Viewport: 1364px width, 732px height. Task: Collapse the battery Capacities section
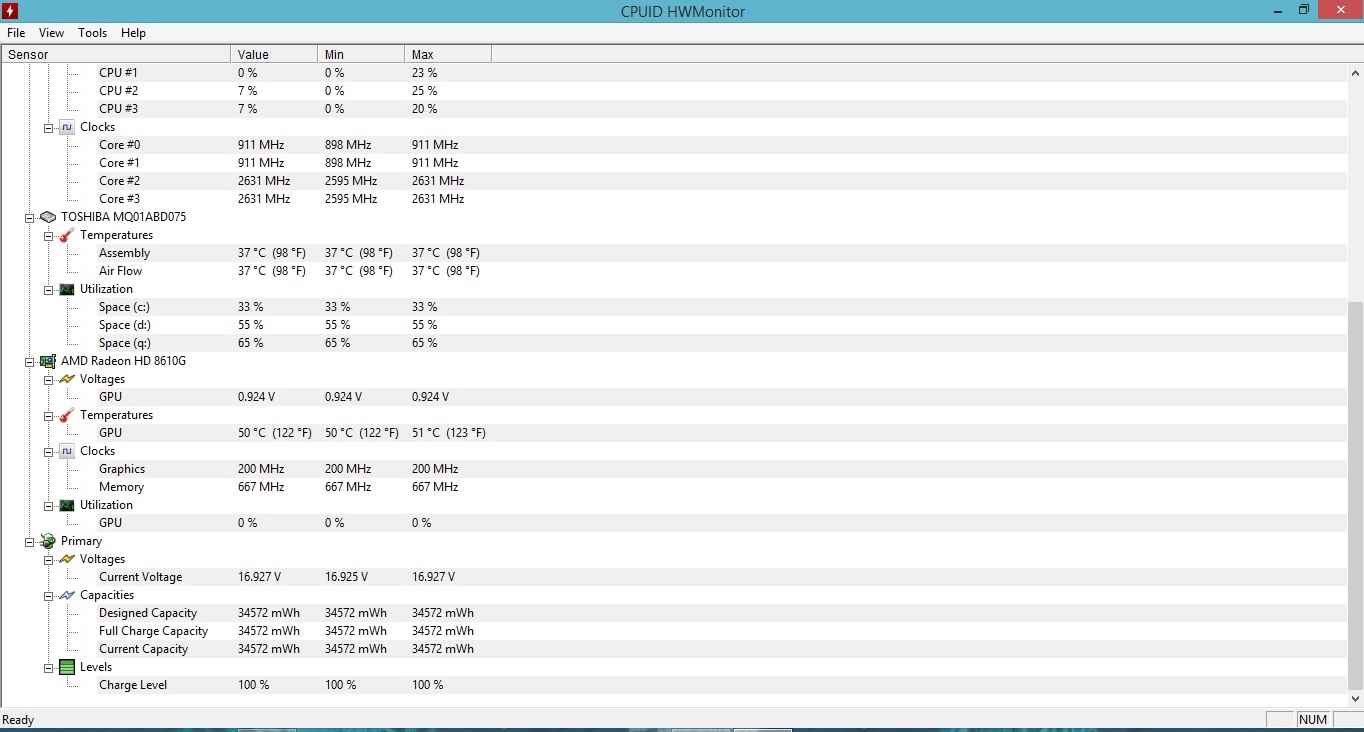click(49, 595)
